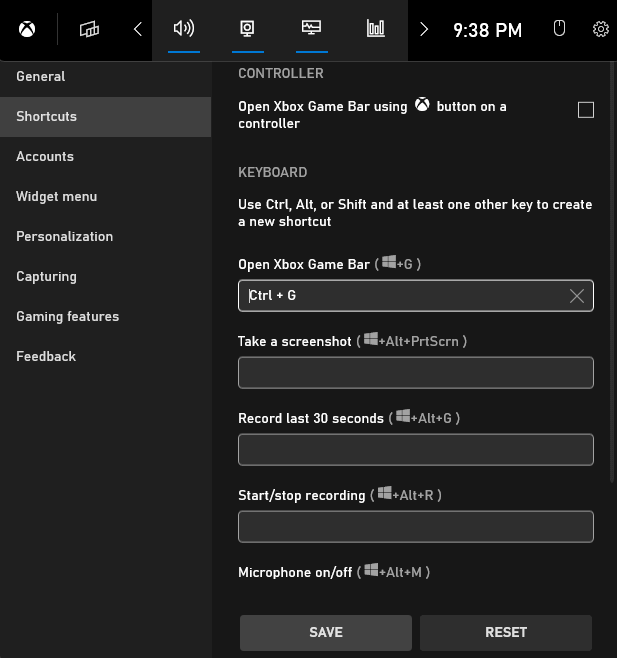Click the SAVE button

tap(326, 632)
